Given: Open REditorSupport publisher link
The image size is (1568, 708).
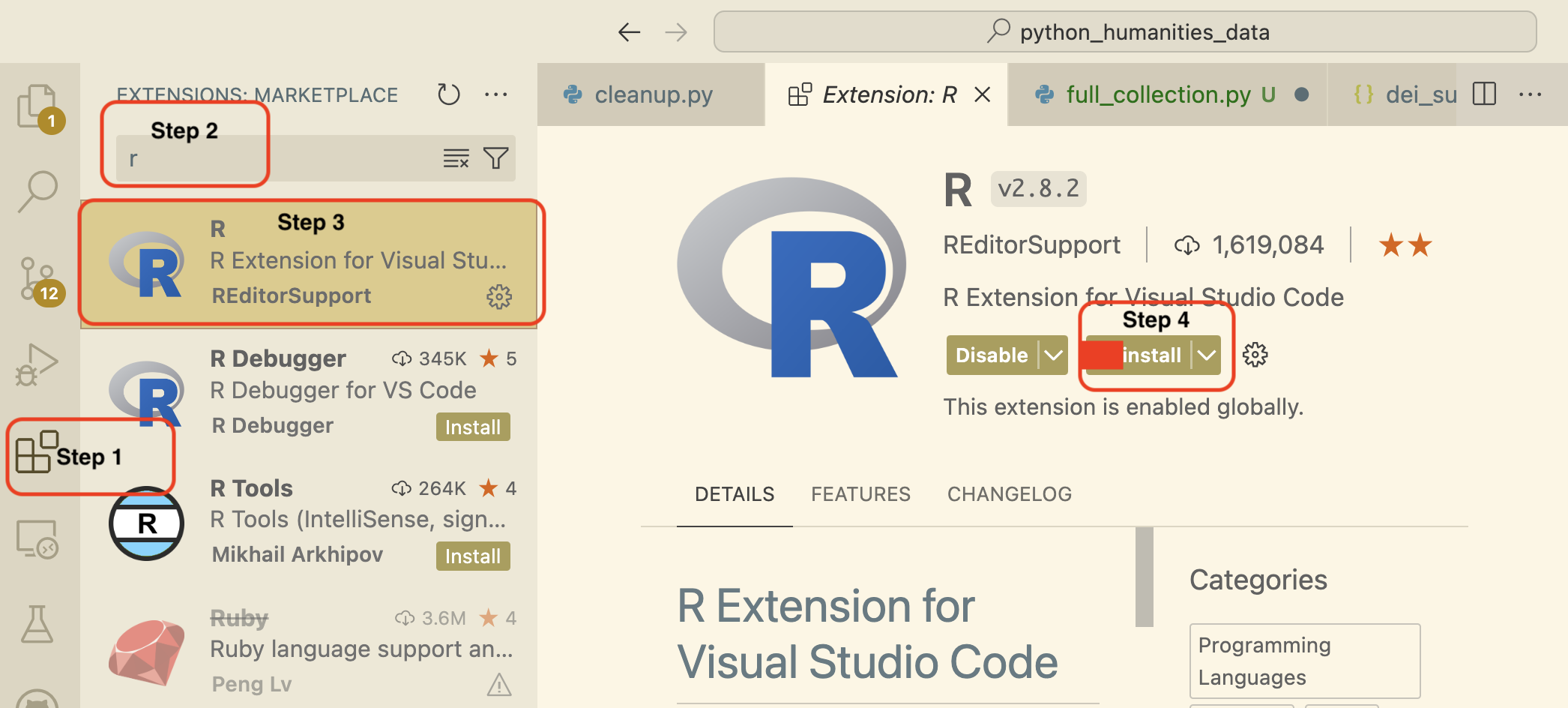Looking at the screenshot, I should point(1031,245).
